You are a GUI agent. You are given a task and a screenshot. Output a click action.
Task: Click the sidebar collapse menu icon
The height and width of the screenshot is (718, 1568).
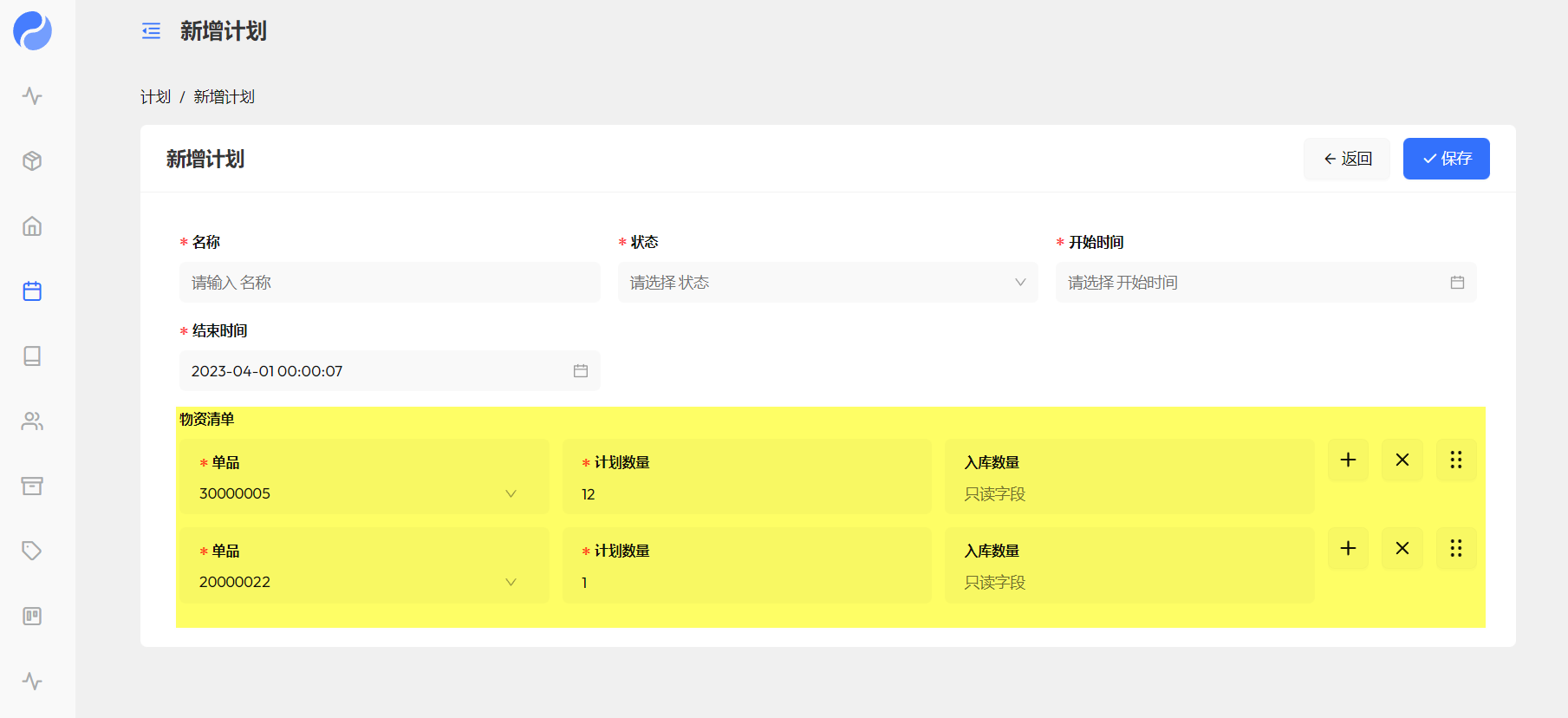151,31
